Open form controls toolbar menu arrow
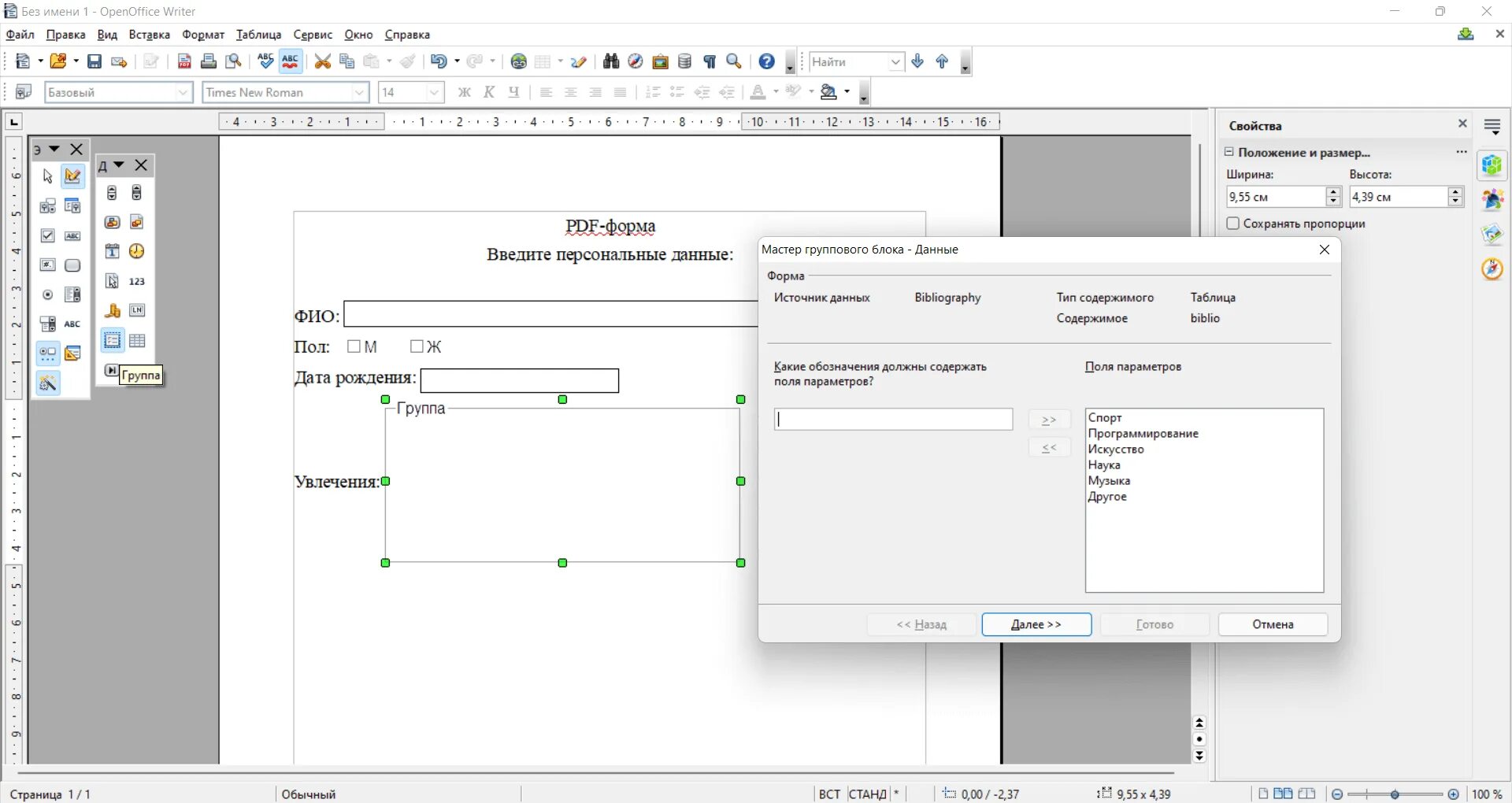Image resolution: width=1512 pixels, height=803 pixels. point(54,149)
